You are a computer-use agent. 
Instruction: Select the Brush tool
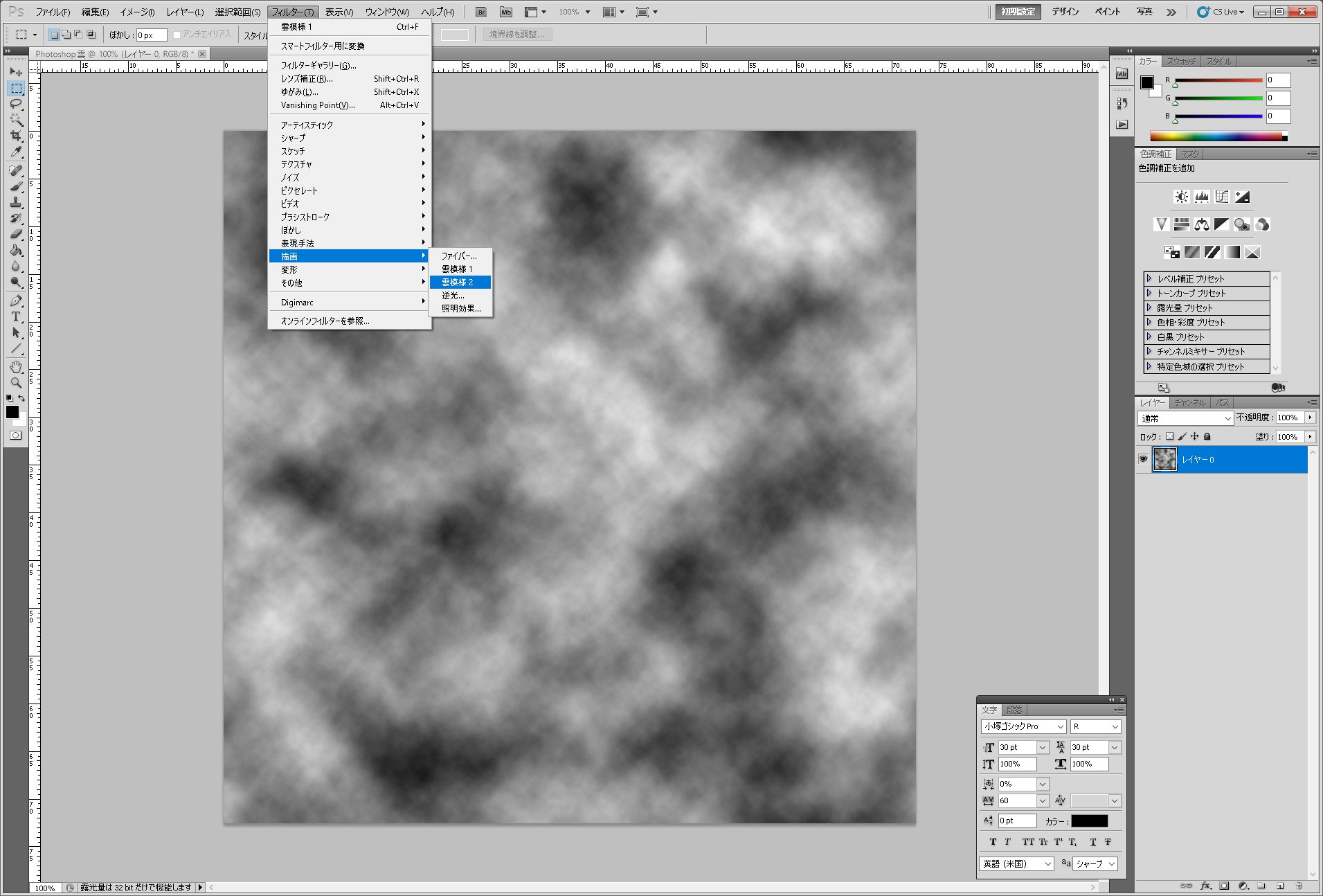coord(16,186)
